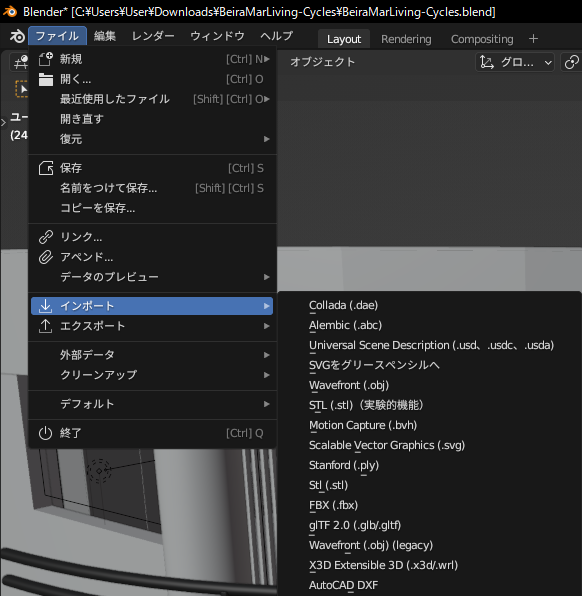Select 開き直す to revert file
582x596 pixels.
point(152,119)
